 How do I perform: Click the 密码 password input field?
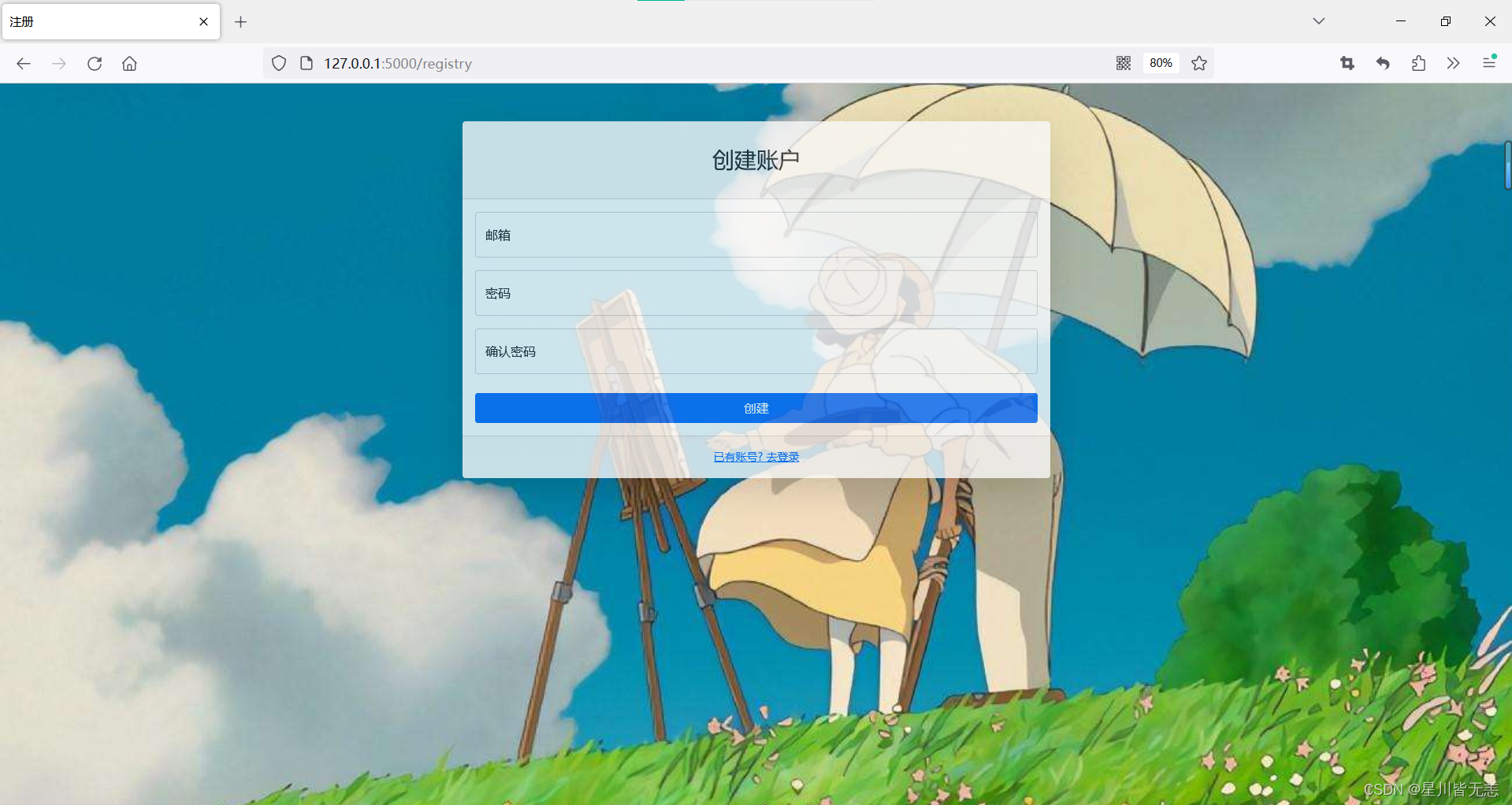tap(756, 293)
